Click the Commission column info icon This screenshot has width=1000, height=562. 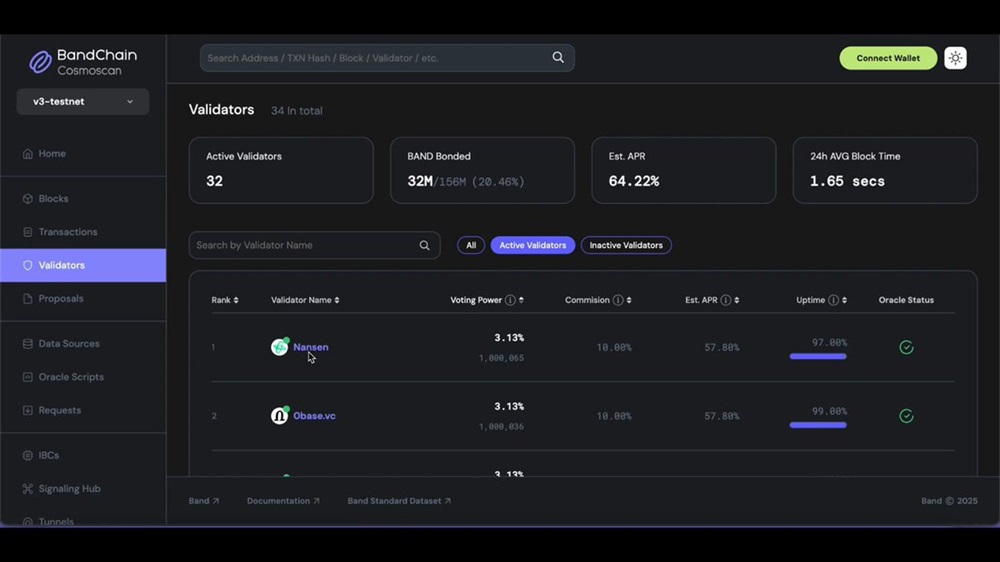pyautogui.click(x=617, y=300)
